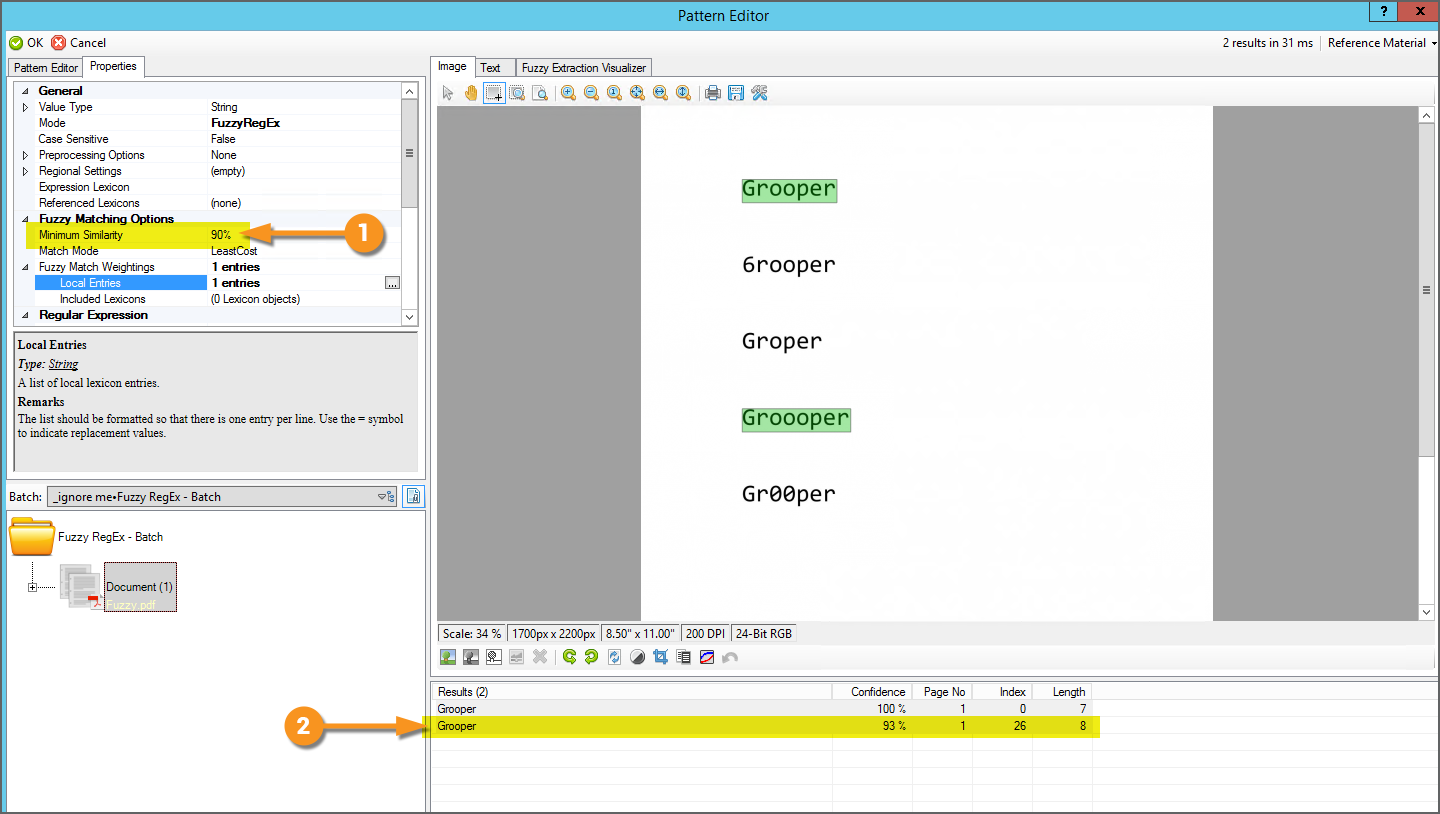Click the String type link
Viewport: 1440px width, 814px height.
pyautogui.click(x=63, y=364)
